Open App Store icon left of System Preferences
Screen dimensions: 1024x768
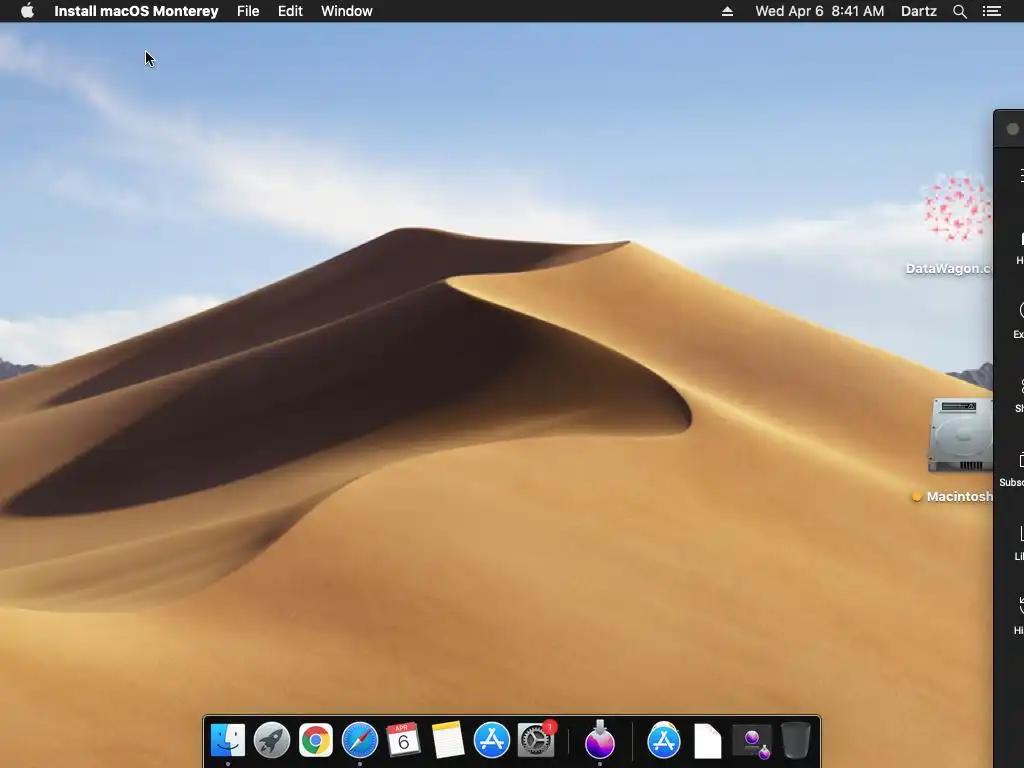(x=492, y=740)
